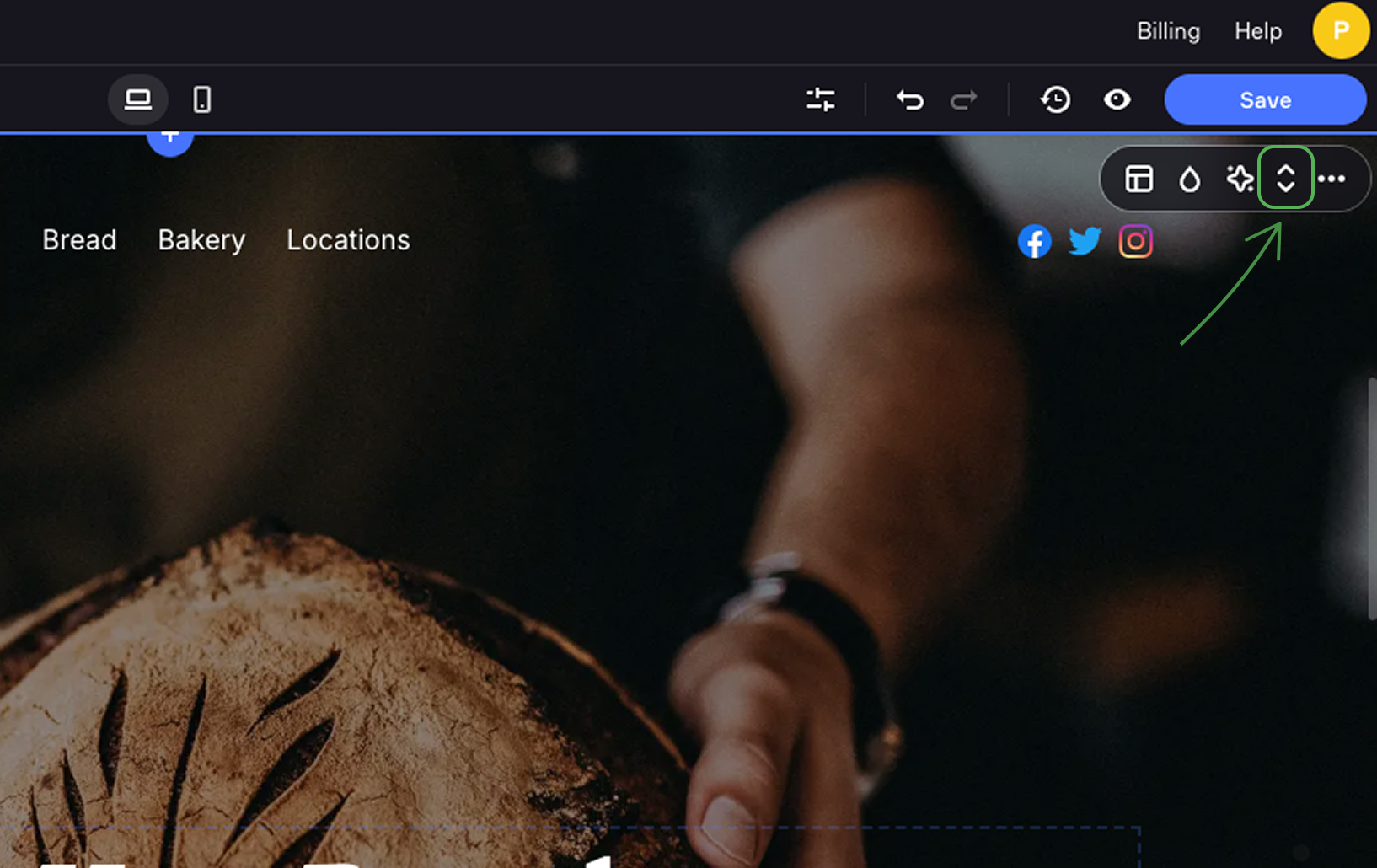Open section background color droplet
The image size is (1377, 868).
coord(1189,179)
